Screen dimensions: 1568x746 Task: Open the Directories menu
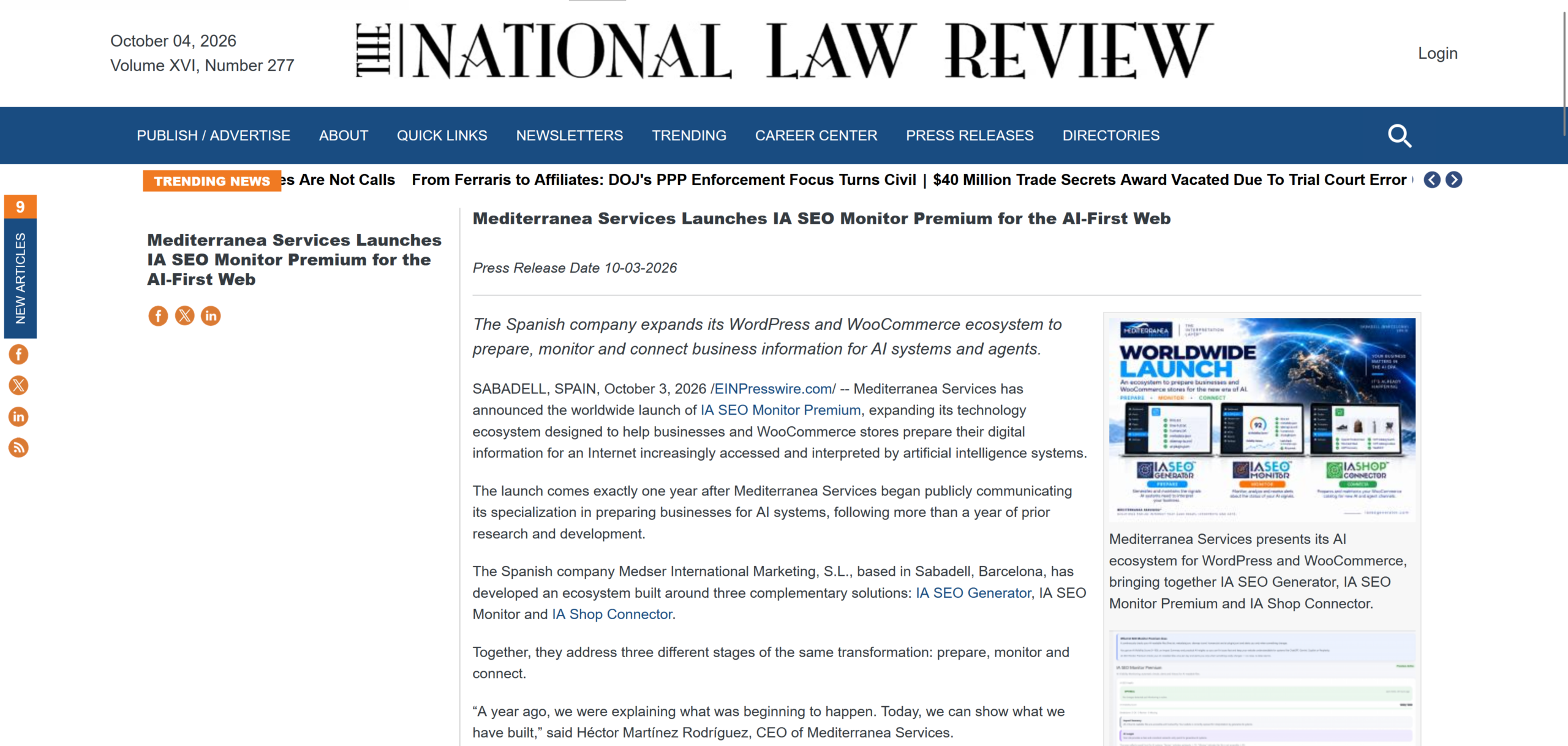click(x=1111, y=135)
